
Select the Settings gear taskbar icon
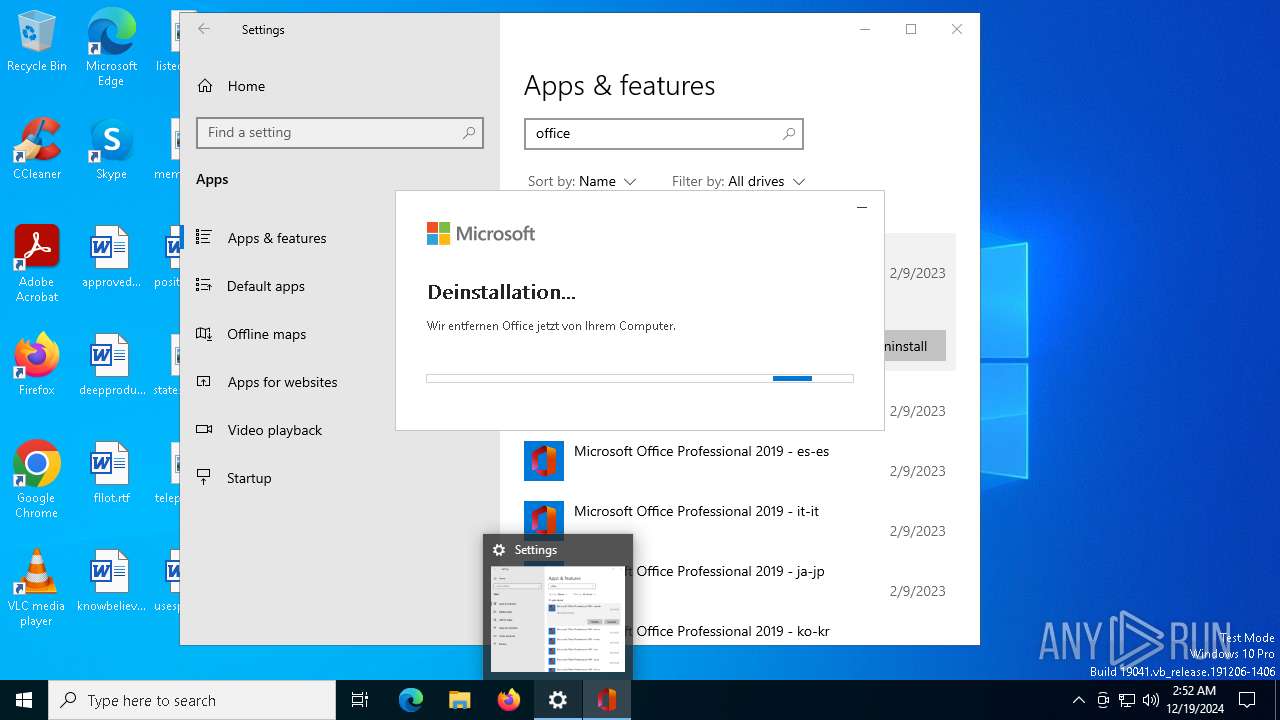(558, 700)
